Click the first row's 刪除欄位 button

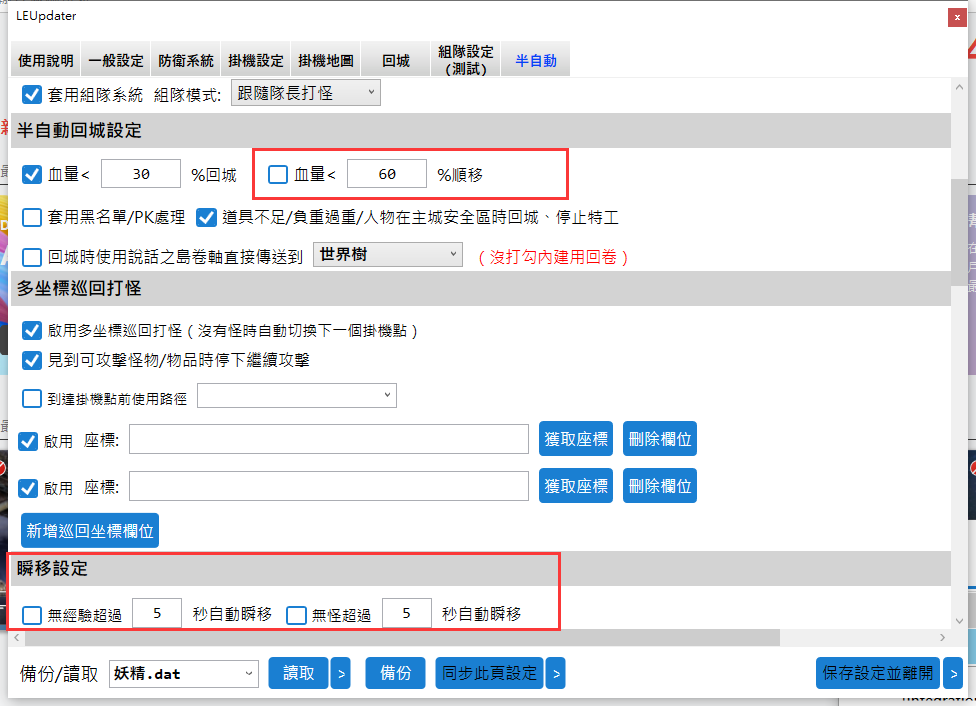(x=660, y=439)
